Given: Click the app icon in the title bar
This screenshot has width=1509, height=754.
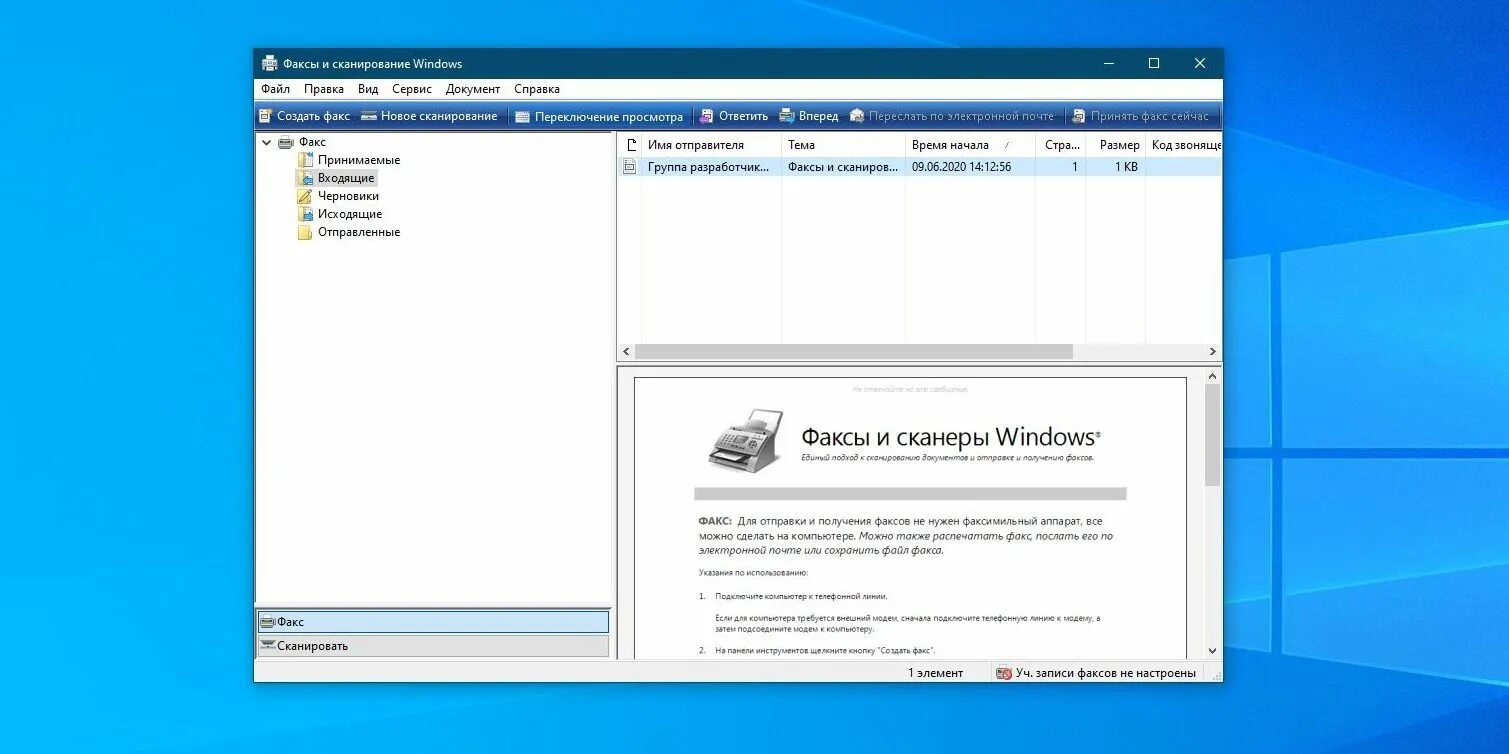Looking at the screenshot, I should click(269, 63).
